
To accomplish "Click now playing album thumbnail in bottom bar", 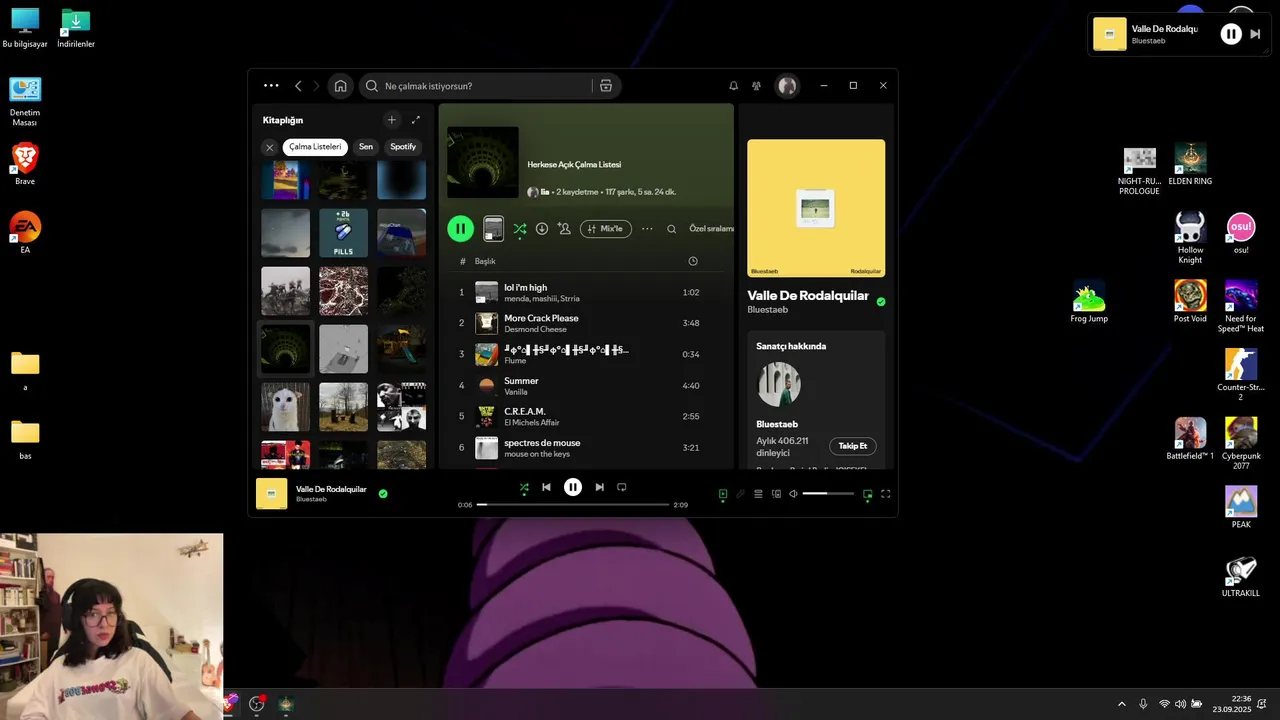I will [272, 494].
